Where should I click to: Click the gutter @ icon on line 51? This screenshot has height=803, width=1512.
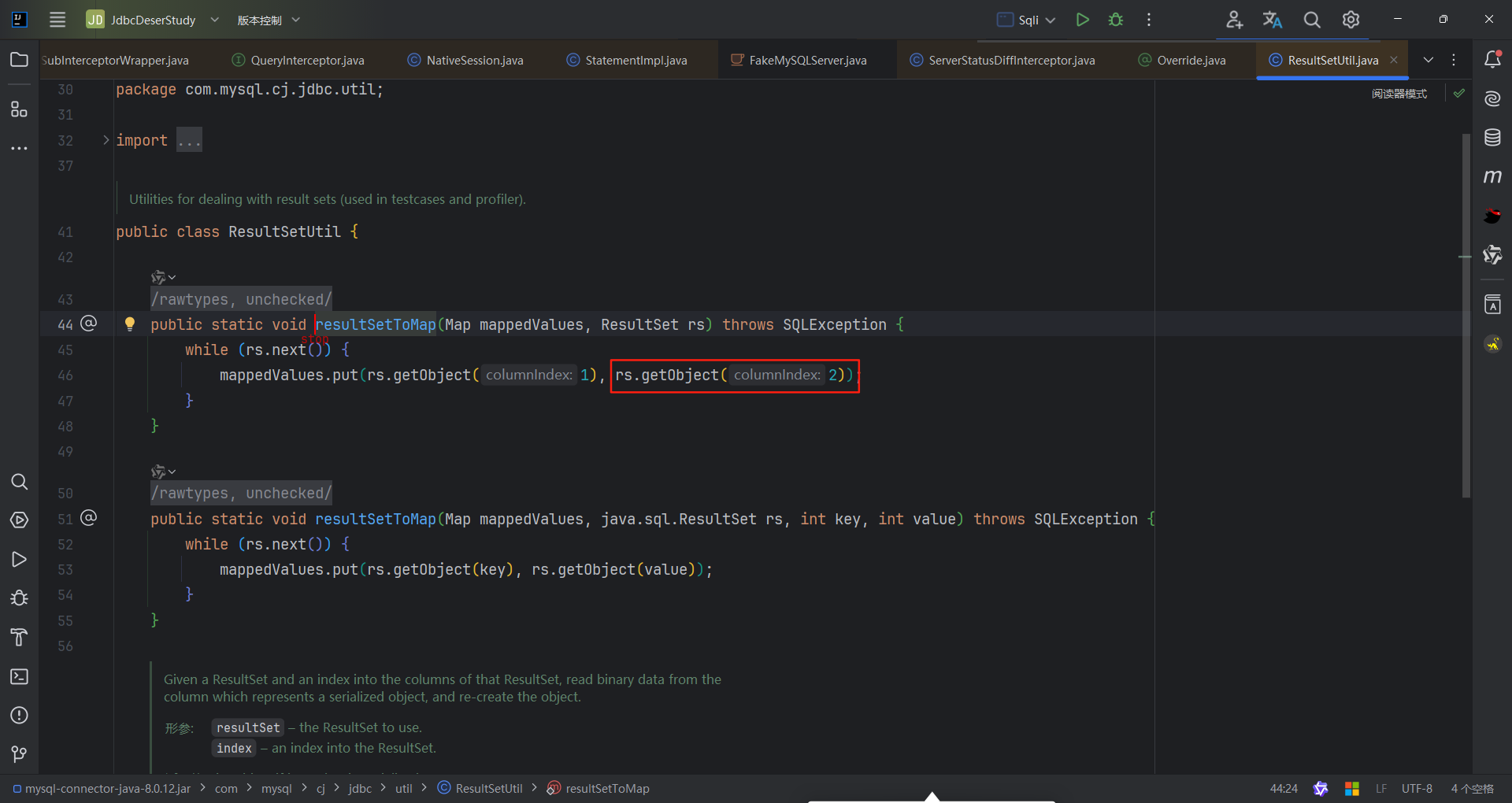pyautogui.click(x=89, y=517)
